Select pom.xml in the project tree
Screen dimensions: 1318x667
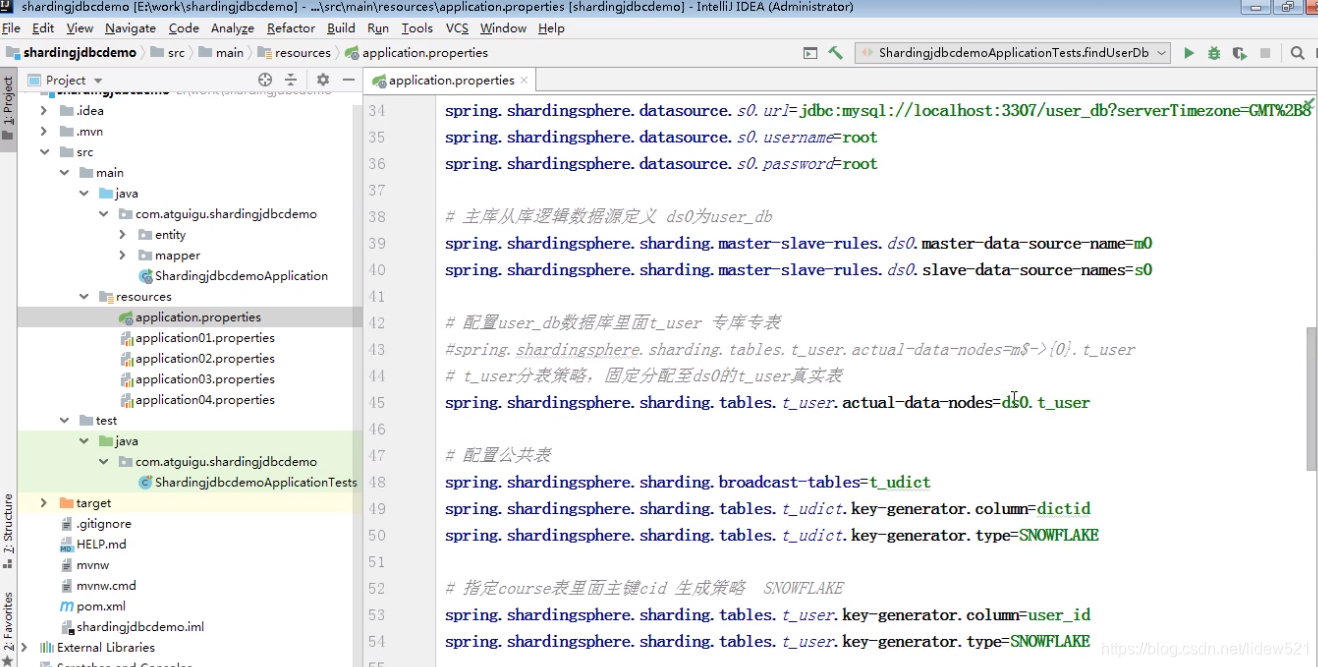coord(101,606)
